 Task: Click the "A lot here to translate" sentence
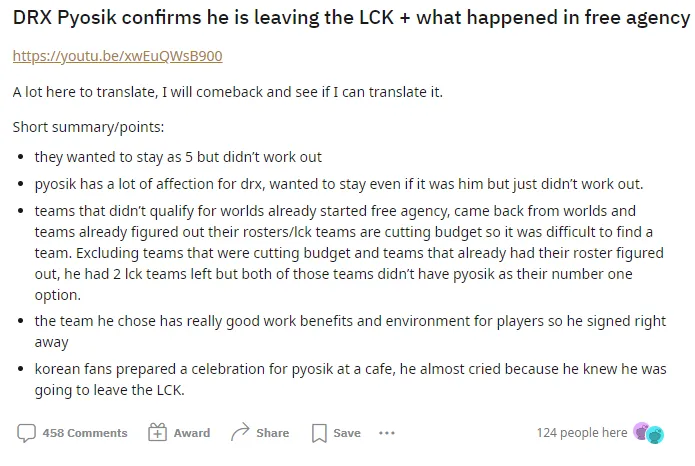click(x=227, y=92)
